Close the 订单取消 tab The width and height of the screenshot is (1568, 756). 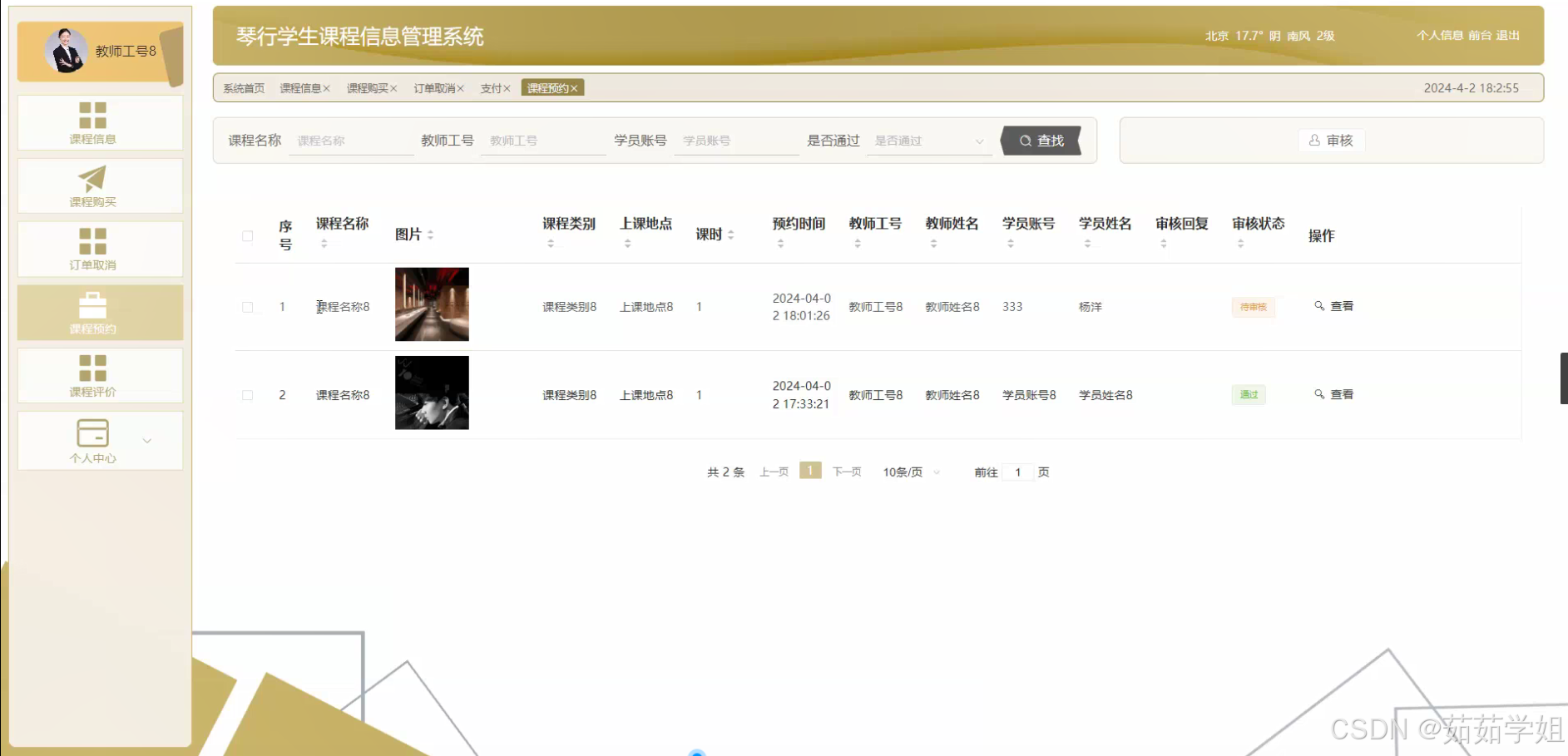pos(460,88)
